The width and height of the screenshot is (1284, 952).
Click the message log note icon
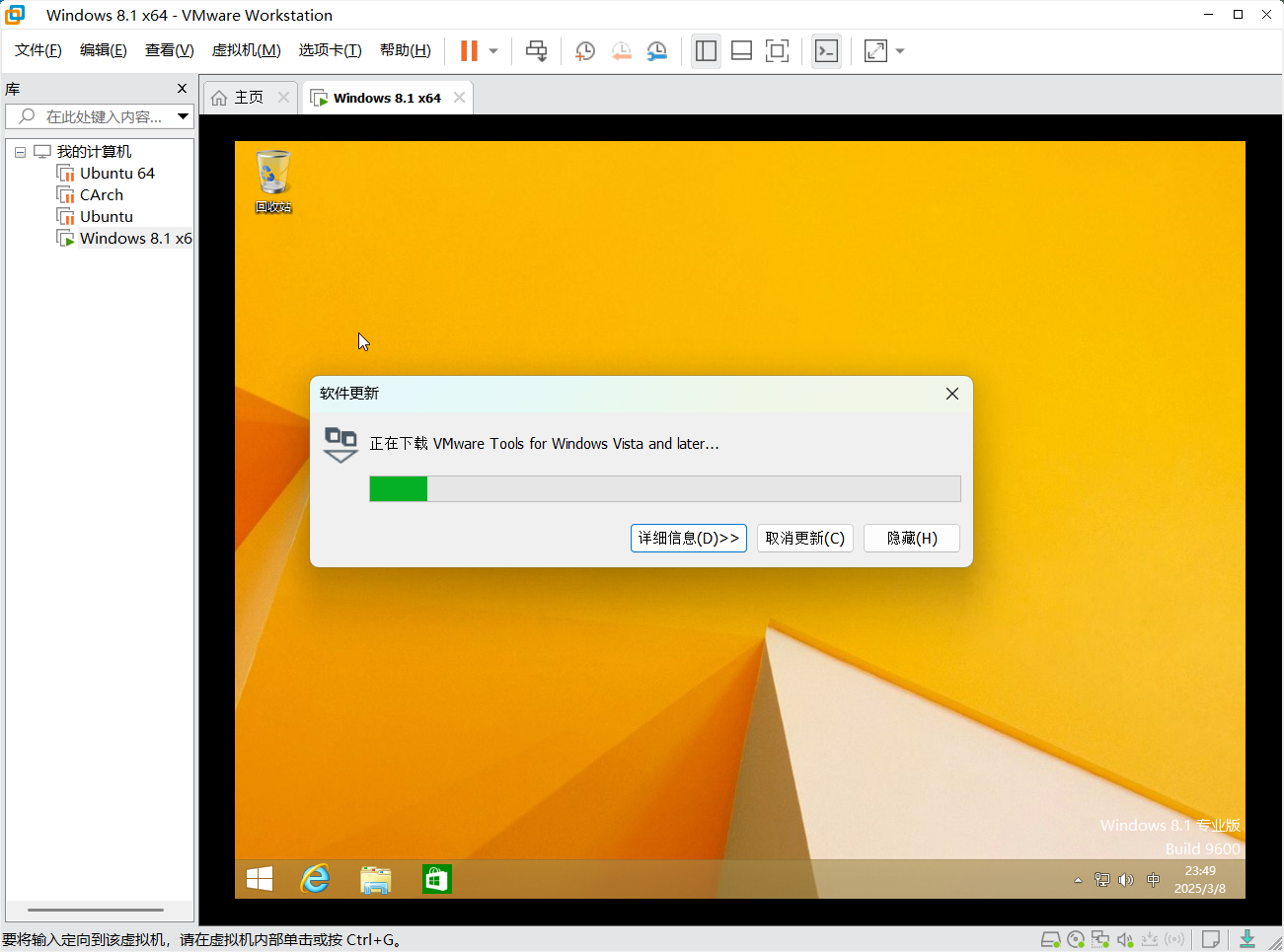coord(1211,939)
